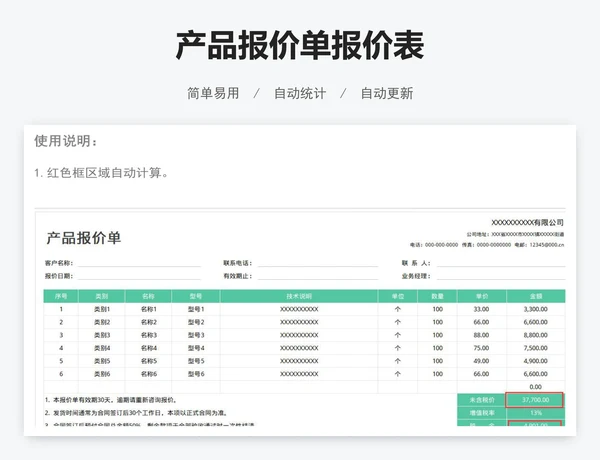
Task: Click the 红色框区域自动计算 instruction line
Action: tap(101, 173)
